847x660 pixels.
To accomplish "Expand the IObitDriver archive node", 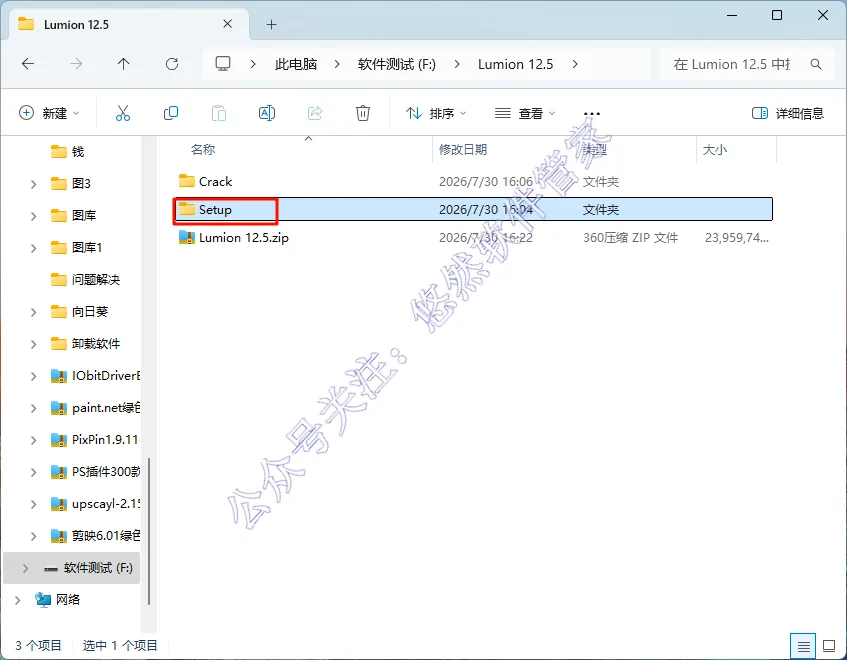I will click(33, 376).
